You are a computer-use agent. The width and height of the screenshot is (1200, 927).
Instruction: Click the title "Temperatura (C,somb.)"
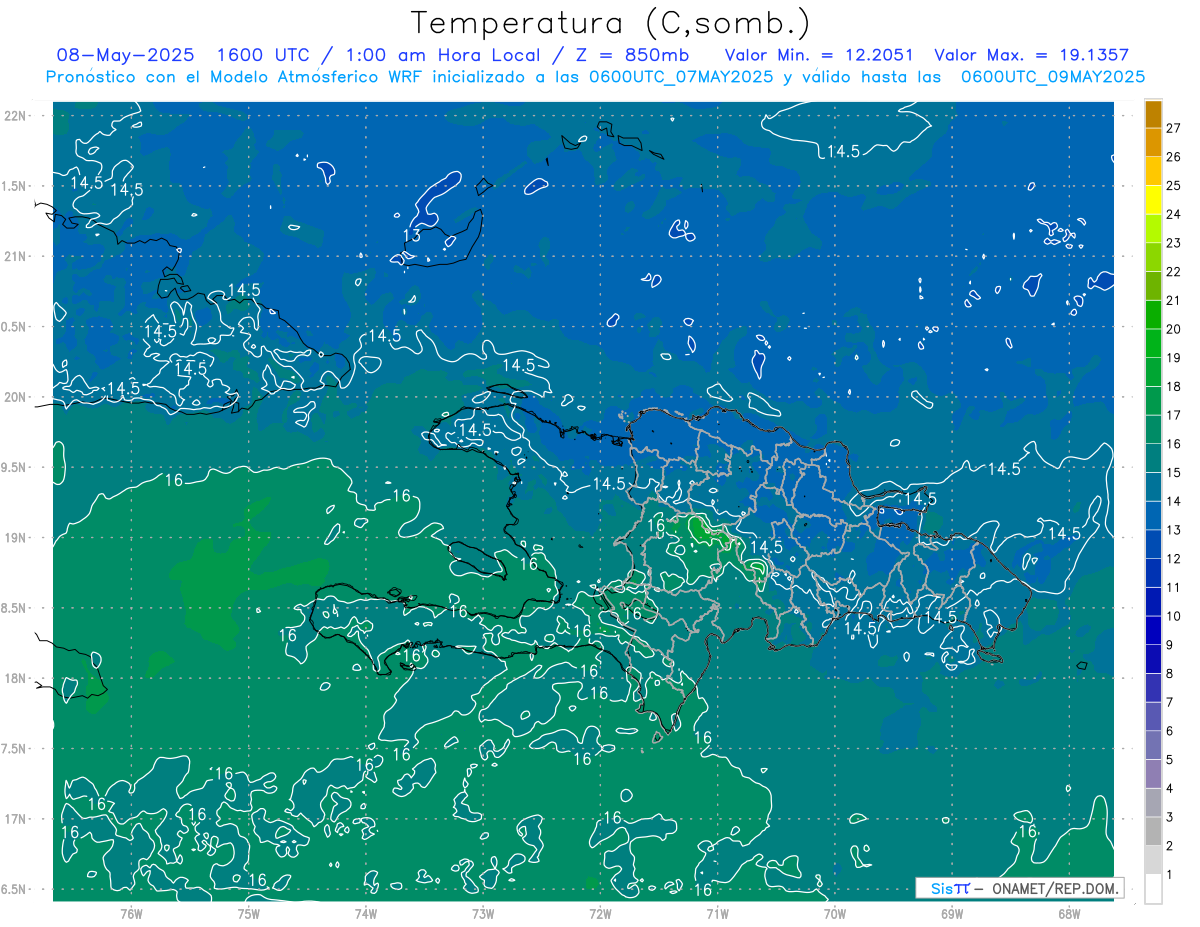610,23
